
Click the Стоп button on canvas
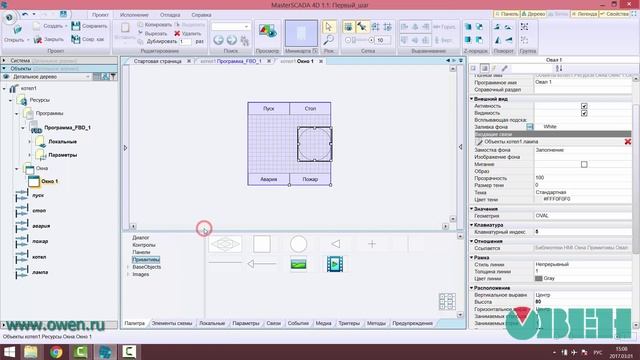pyautogui.click(x=310, y=109)
